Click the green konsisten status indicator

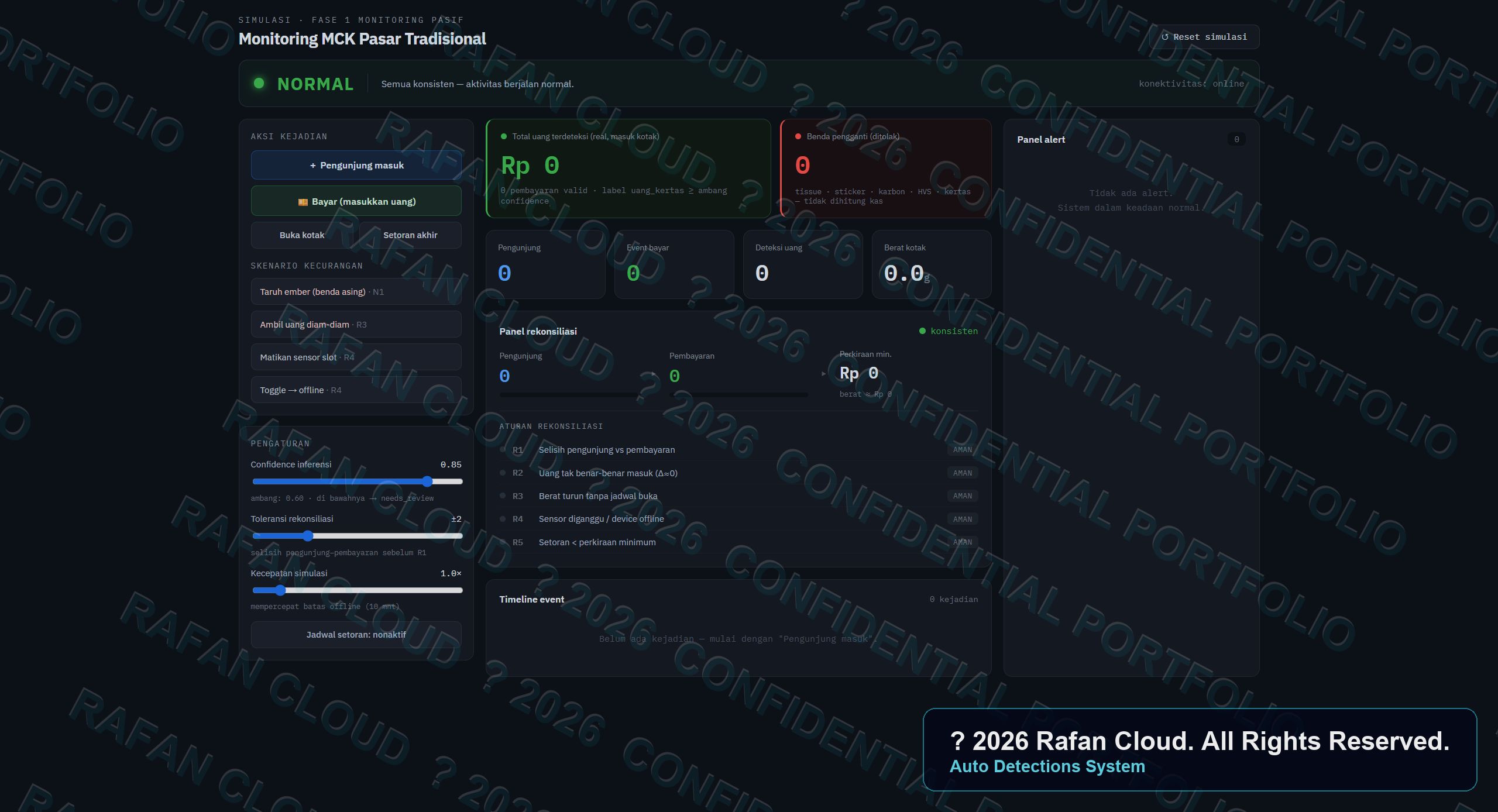click(949, 331)
